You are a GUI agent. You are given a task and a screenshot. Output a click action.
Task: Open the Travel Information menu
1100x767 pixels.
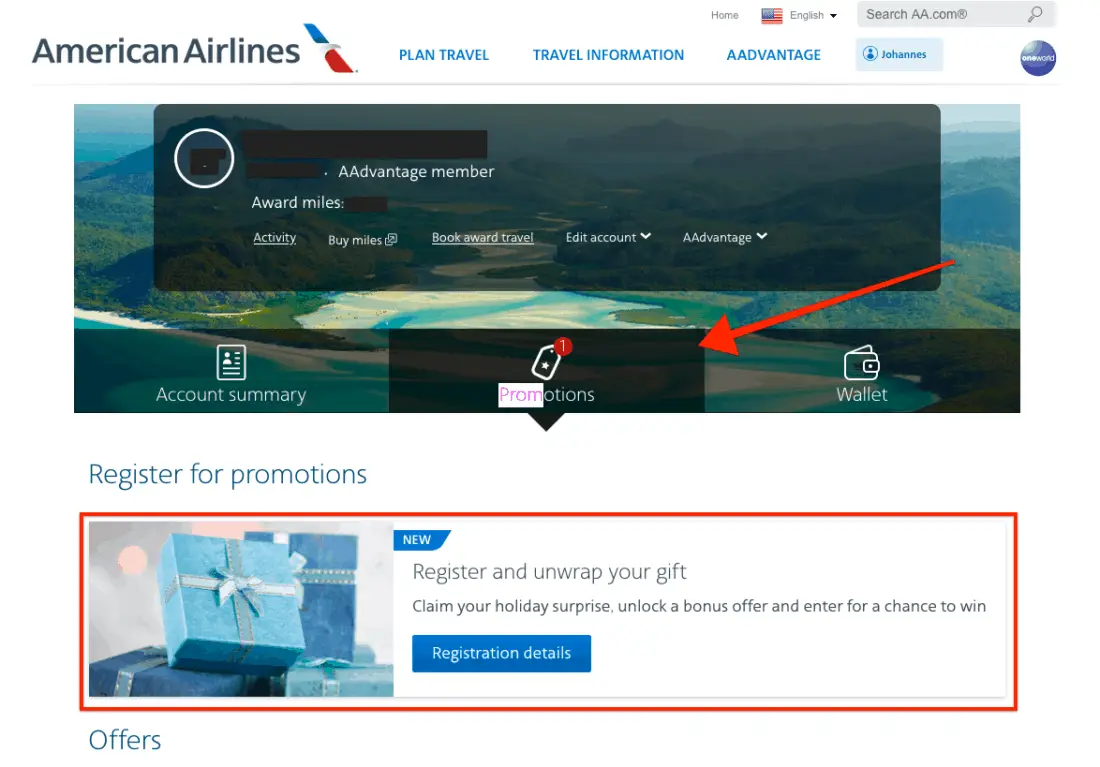pyautogui.click(x=608, y=55)
